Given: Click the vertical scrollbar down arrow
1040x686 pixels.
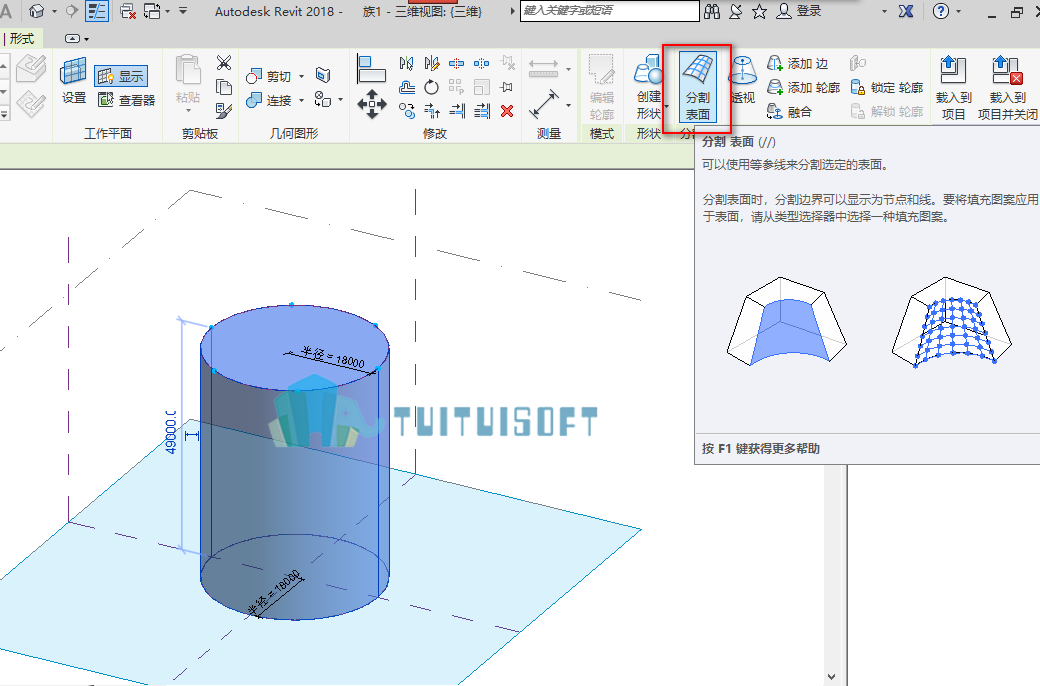Looking at the screenshot, I should (x=832, y=677).
